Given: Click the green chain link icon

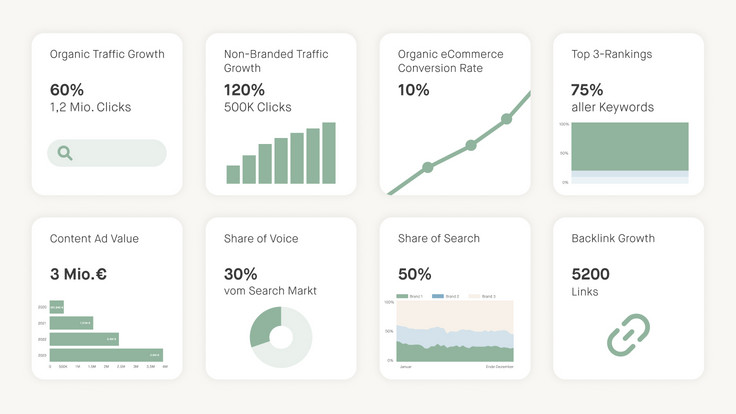Looking at the screenshot, I should point(629,334).
